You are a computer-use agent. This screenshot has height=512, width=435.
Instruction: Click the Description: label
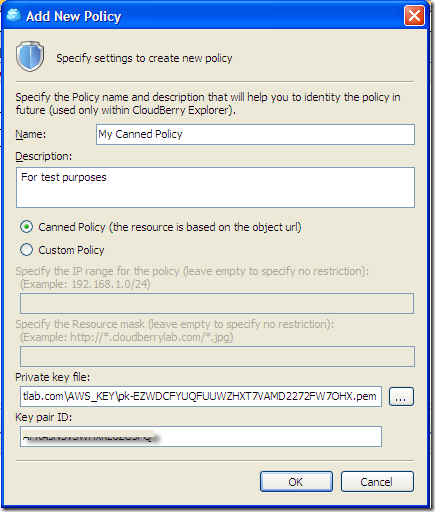pyautogui.click(x=44, y=156)
